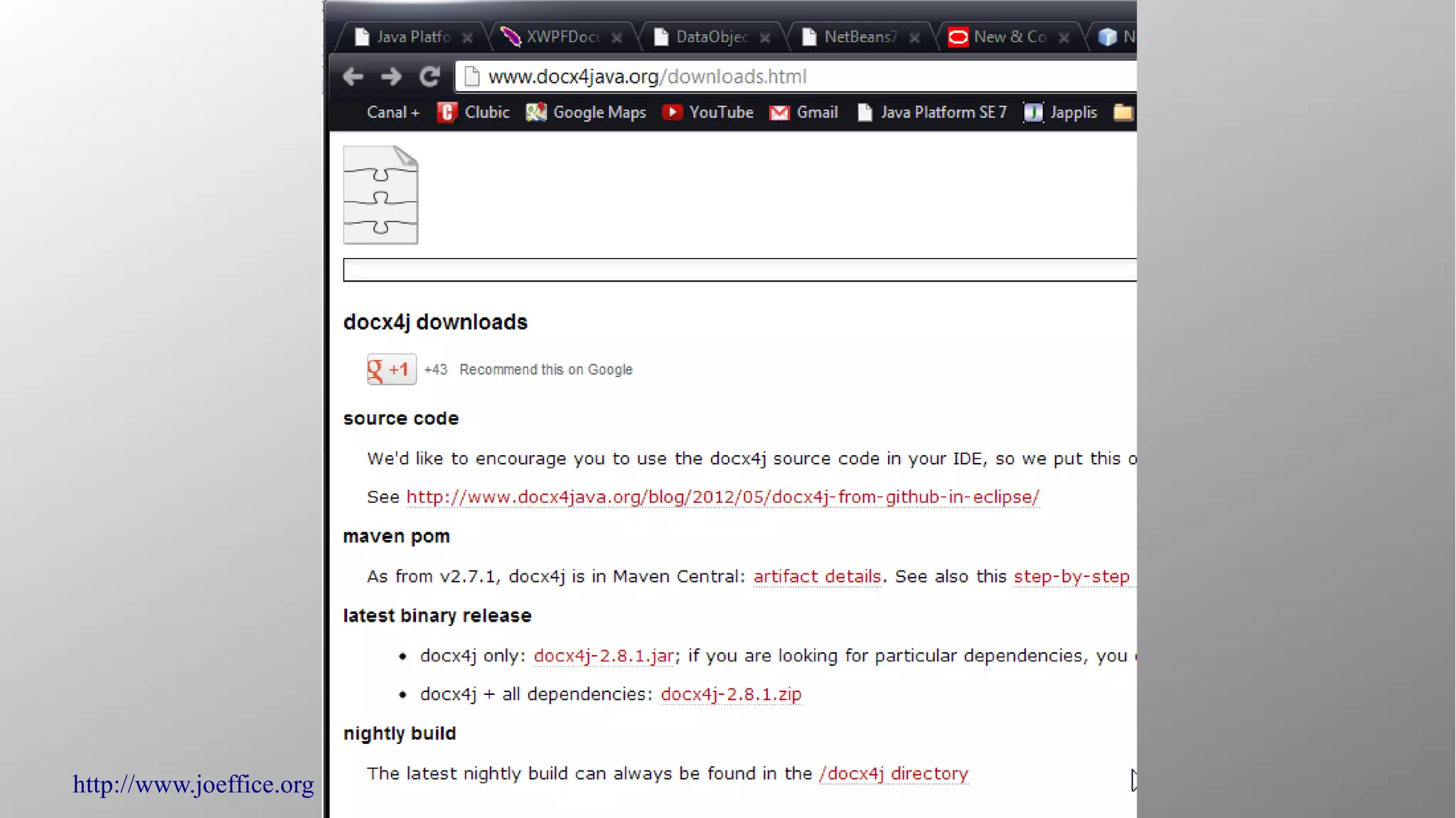Click the browser forward arrow
Viewport: 1456px width, 818px height.
pyautogui.click(x=391, y=76)
